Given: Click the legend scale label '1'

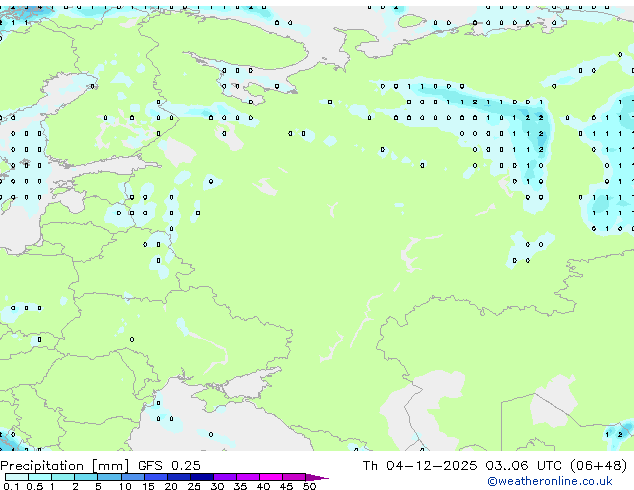Looking at the screenshot, I should click(x=52, y=486).
